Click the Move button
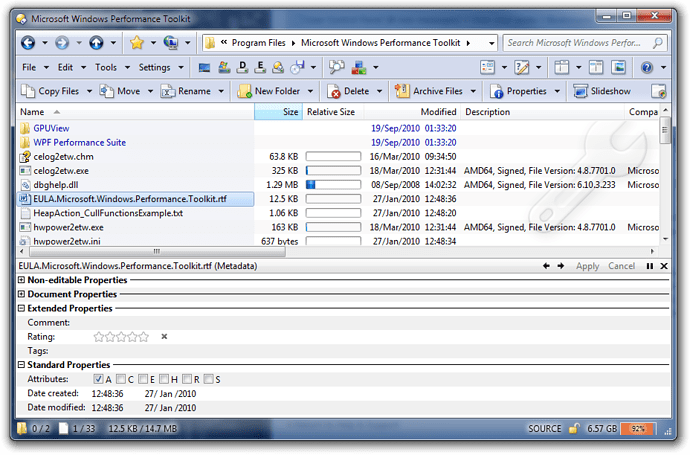690x455 pixels. coord(120,91)
